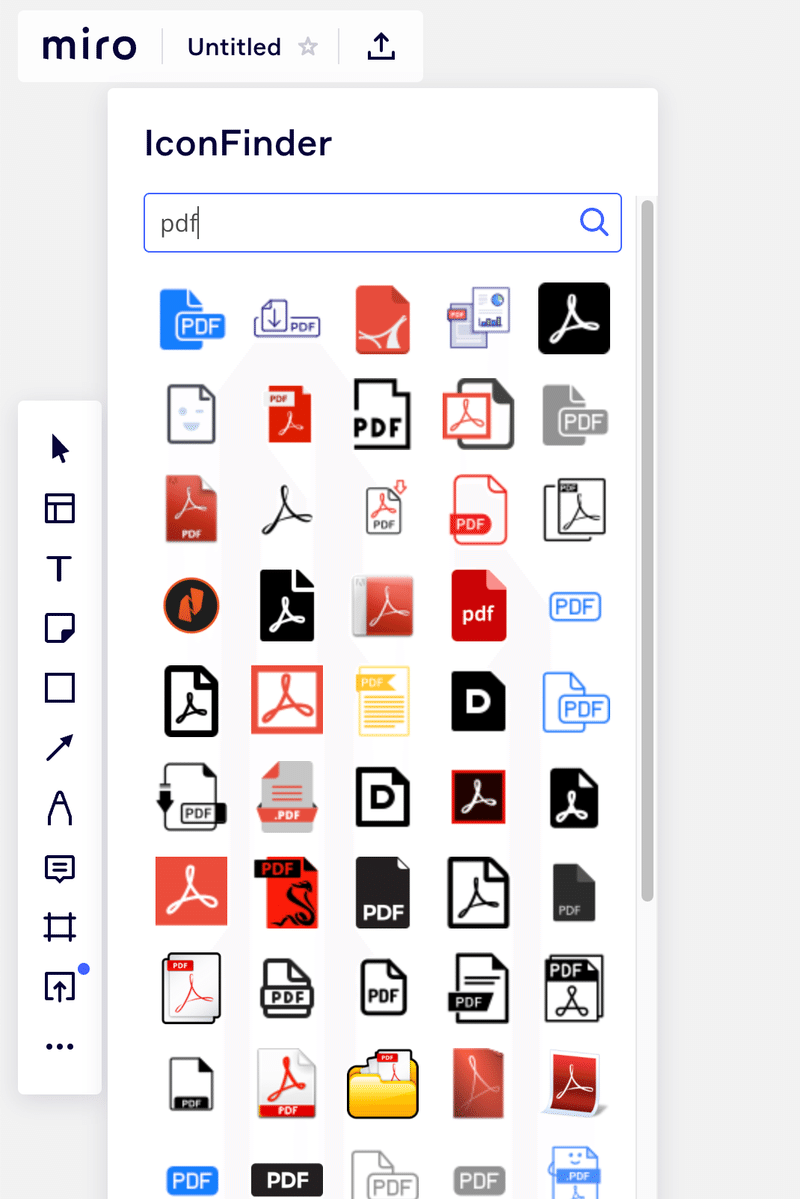Select the Pen drawing tool
Screen dimensions: 800x1199
[x=60, y=807]
